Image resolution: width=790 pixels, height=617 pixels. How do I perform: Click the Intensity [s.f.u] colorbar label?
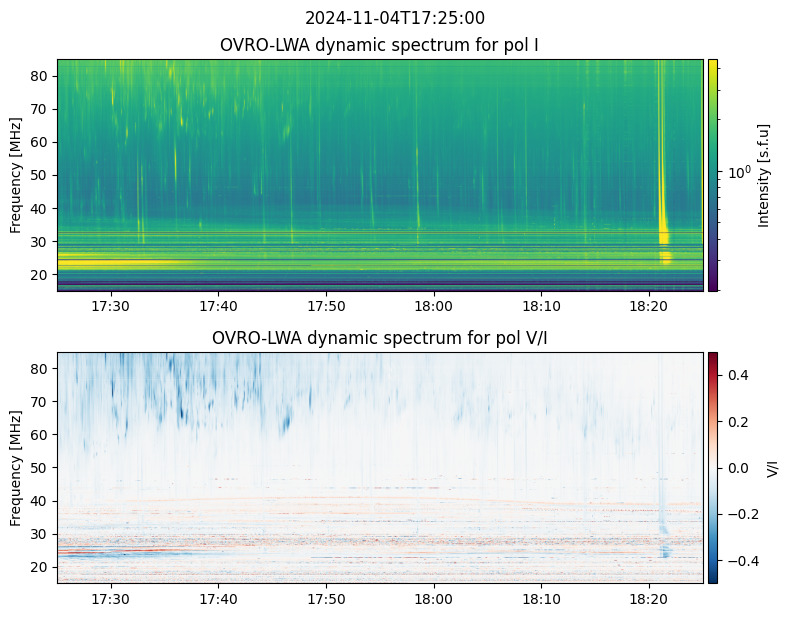[x=764, y=176]
